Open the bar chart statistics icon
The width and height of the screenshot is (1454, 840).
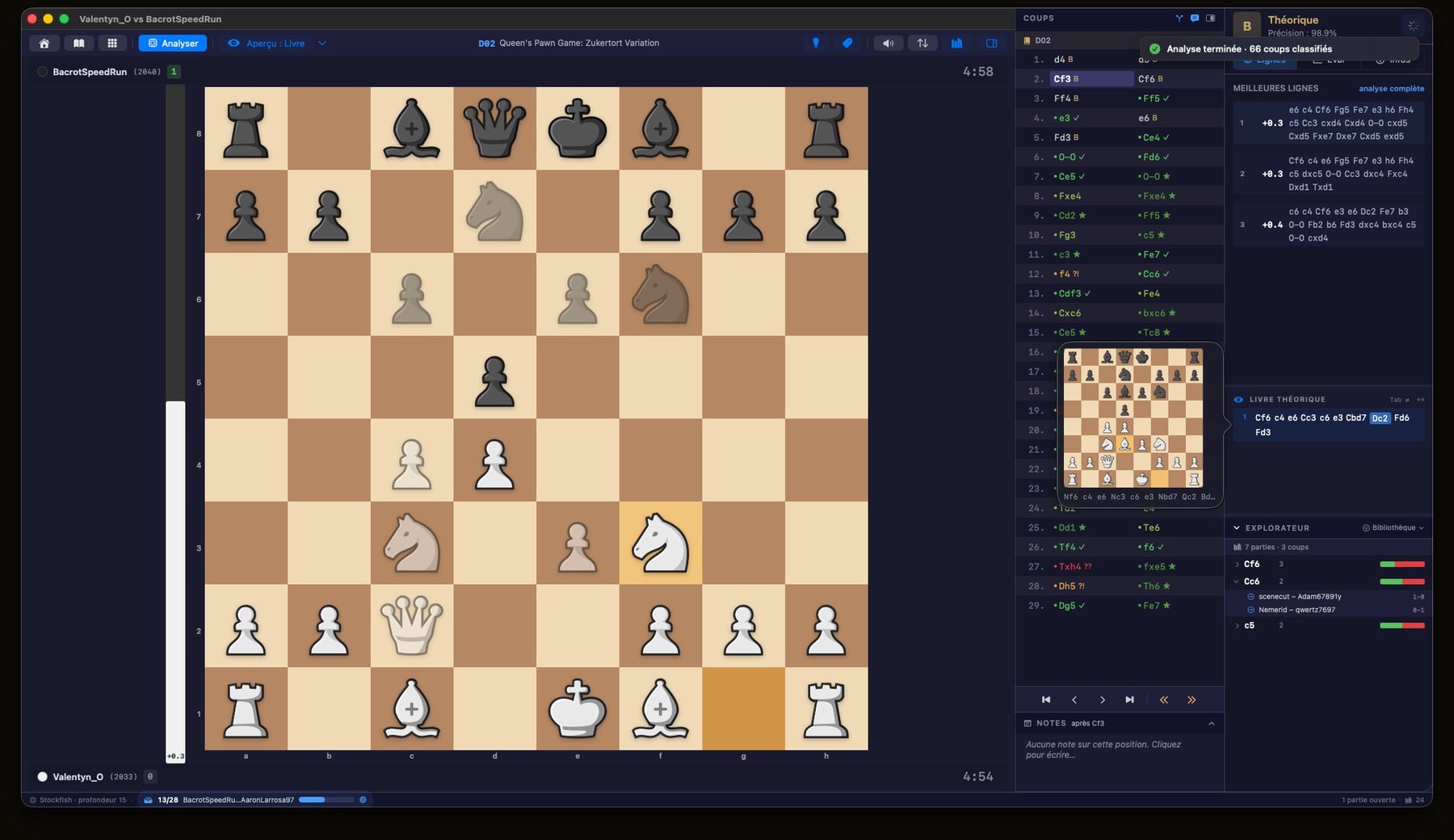(x=956, y=44)
